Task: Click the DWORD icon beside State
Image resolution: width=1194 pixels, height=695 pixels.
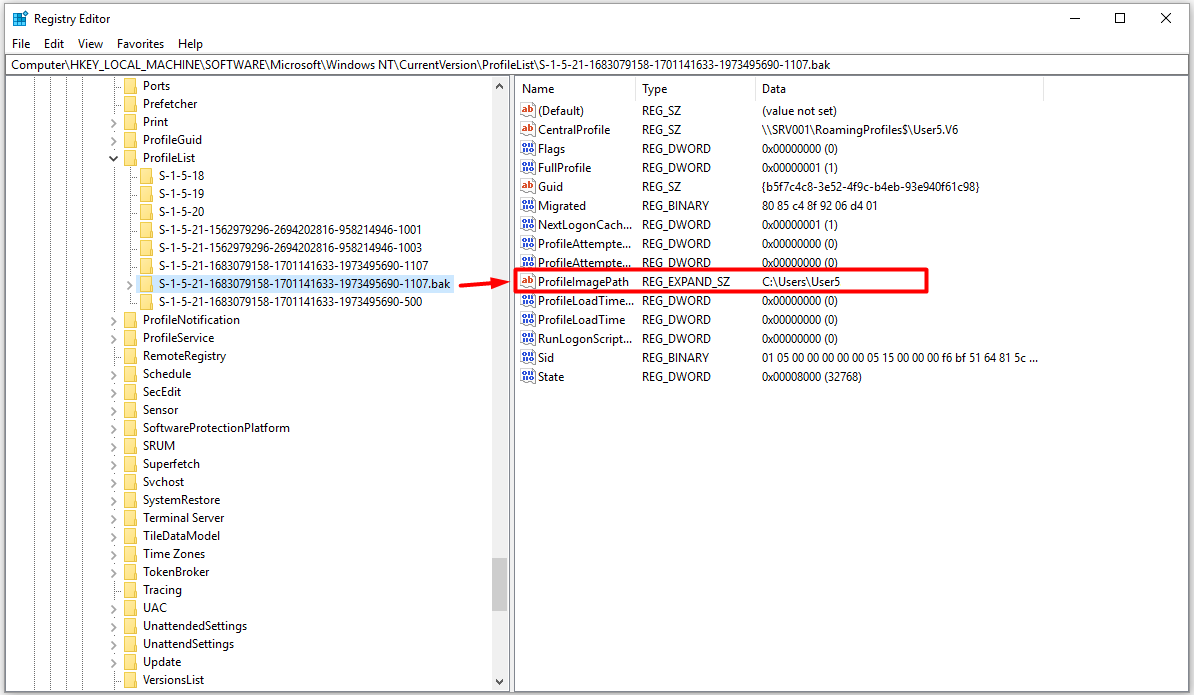Action: click(527, 377)
